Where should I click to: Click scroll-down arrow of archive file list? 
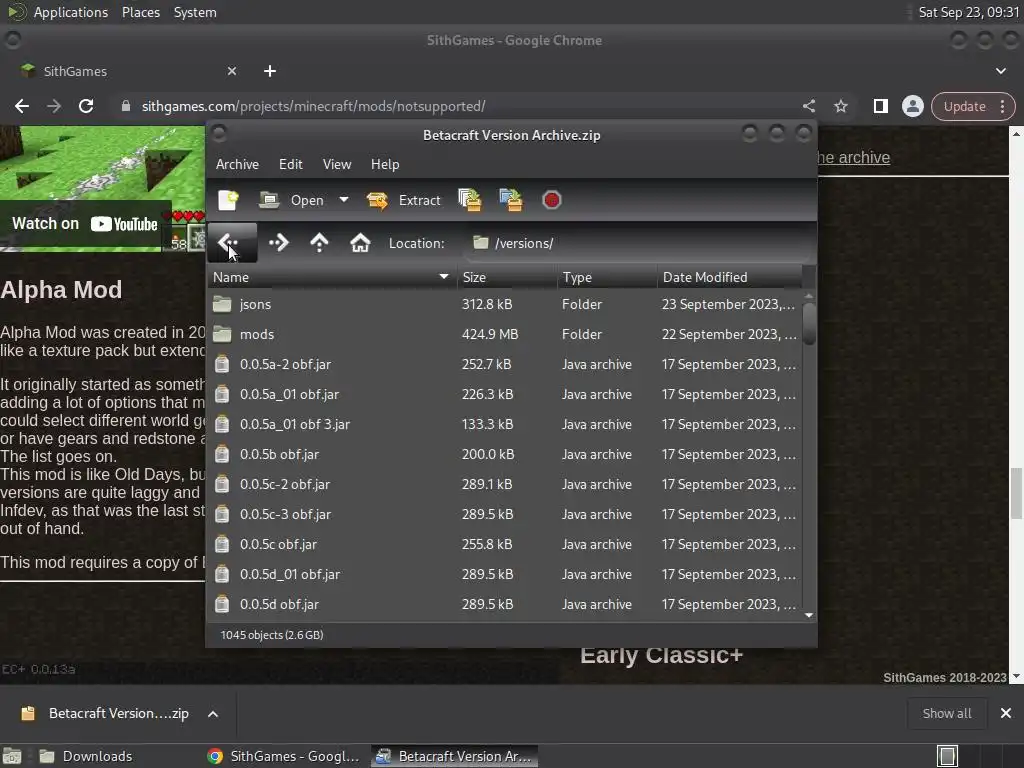click(809, 615)
